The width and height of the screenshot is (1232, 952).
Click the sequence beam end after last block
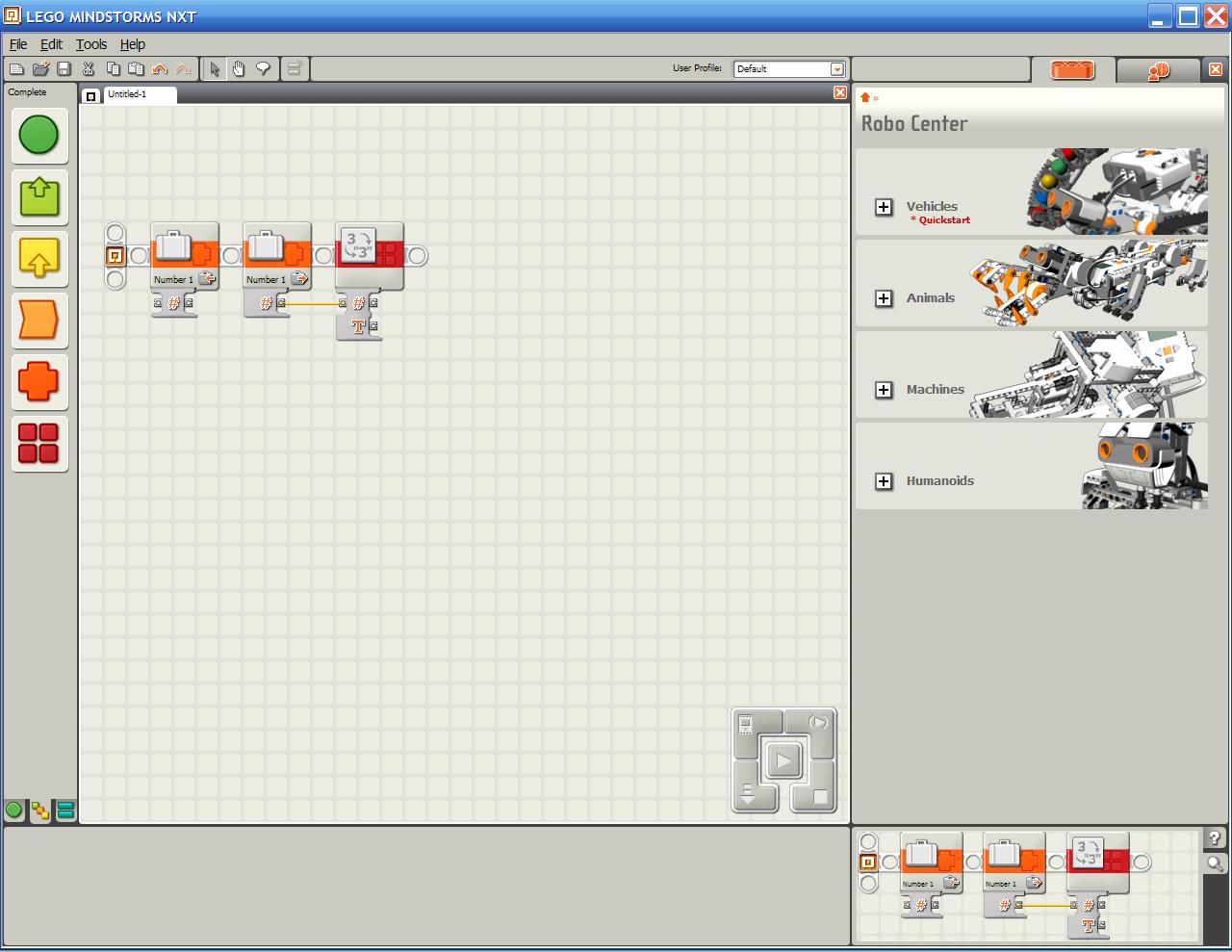click(x=417, y=256)
